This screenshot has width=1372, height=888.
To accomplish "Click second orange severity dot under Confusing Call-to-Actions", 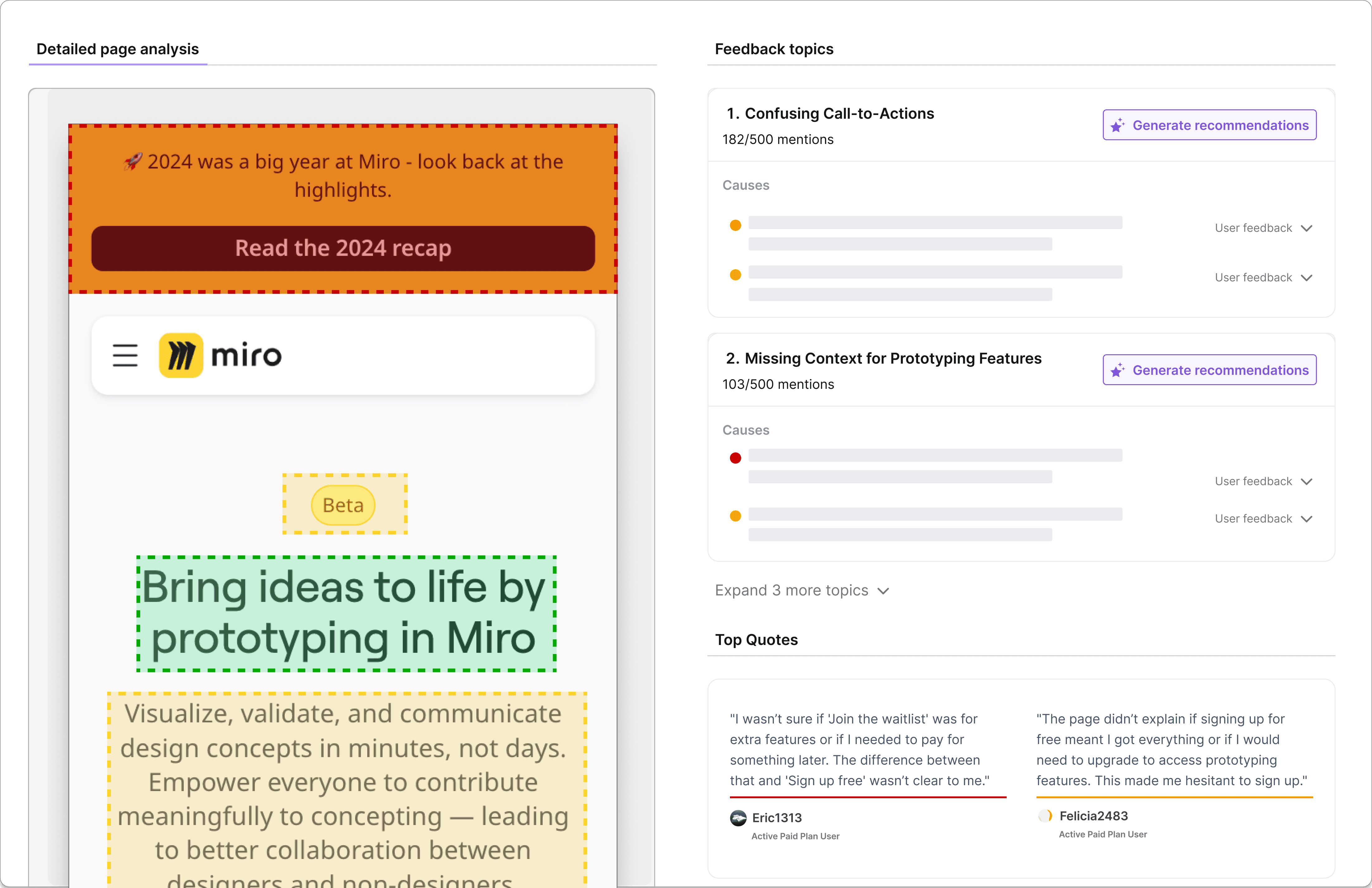I will point(735,275).
